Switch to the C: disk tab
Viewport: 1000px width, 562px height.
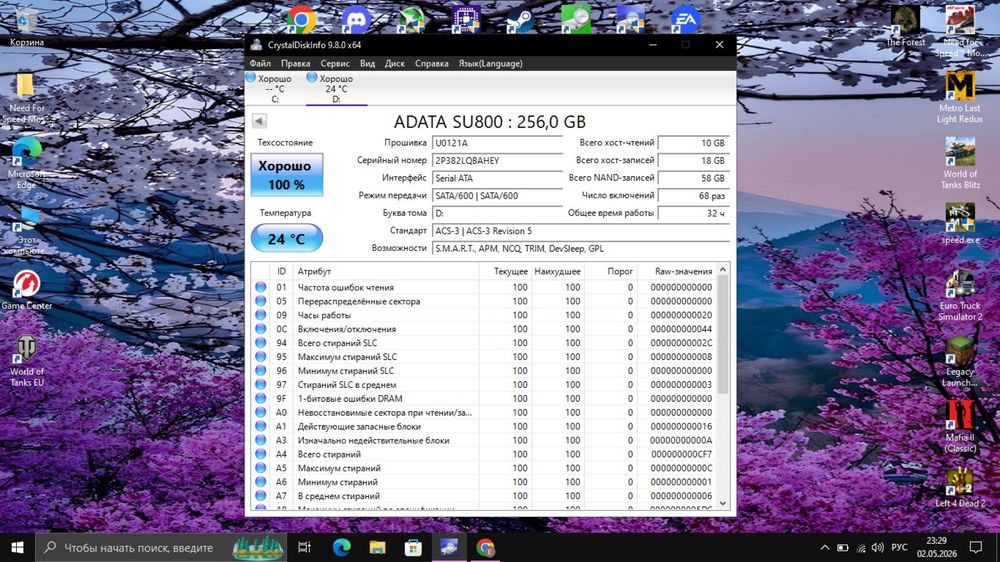point(275,88)
